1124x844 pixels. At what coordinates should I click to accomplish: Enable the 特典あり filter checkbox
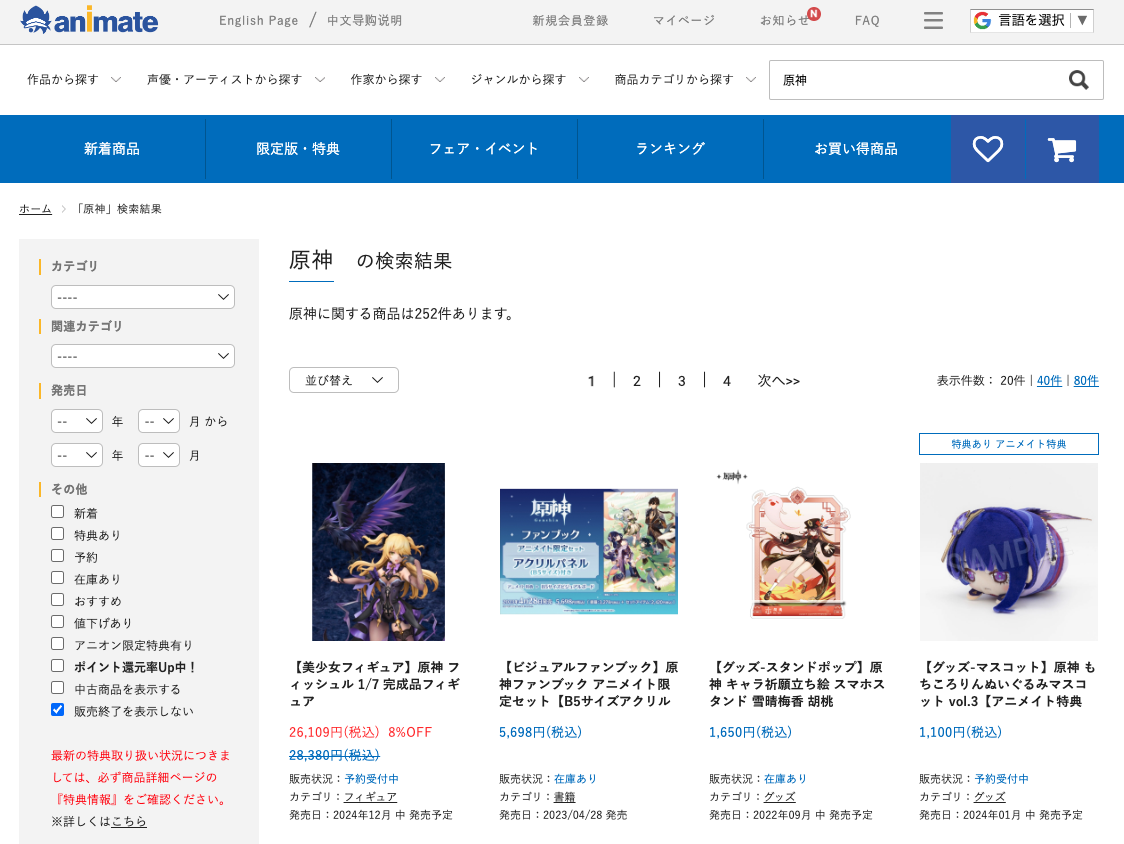pos(57,534)
